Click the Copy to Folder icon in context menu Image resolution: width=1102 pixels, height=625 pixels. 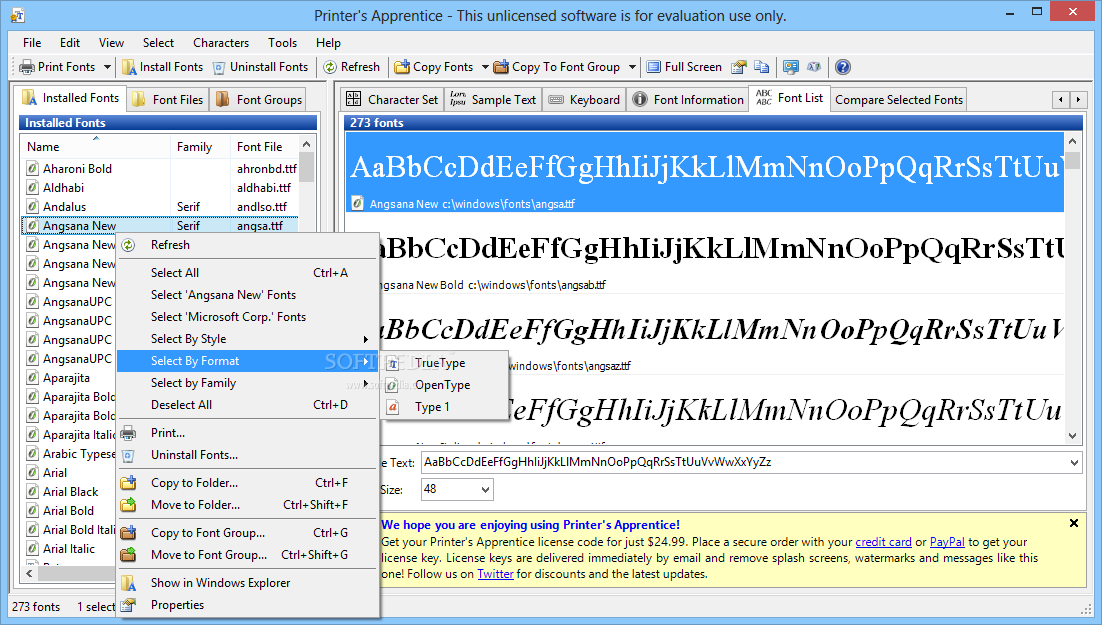click(x=128, y=483)
